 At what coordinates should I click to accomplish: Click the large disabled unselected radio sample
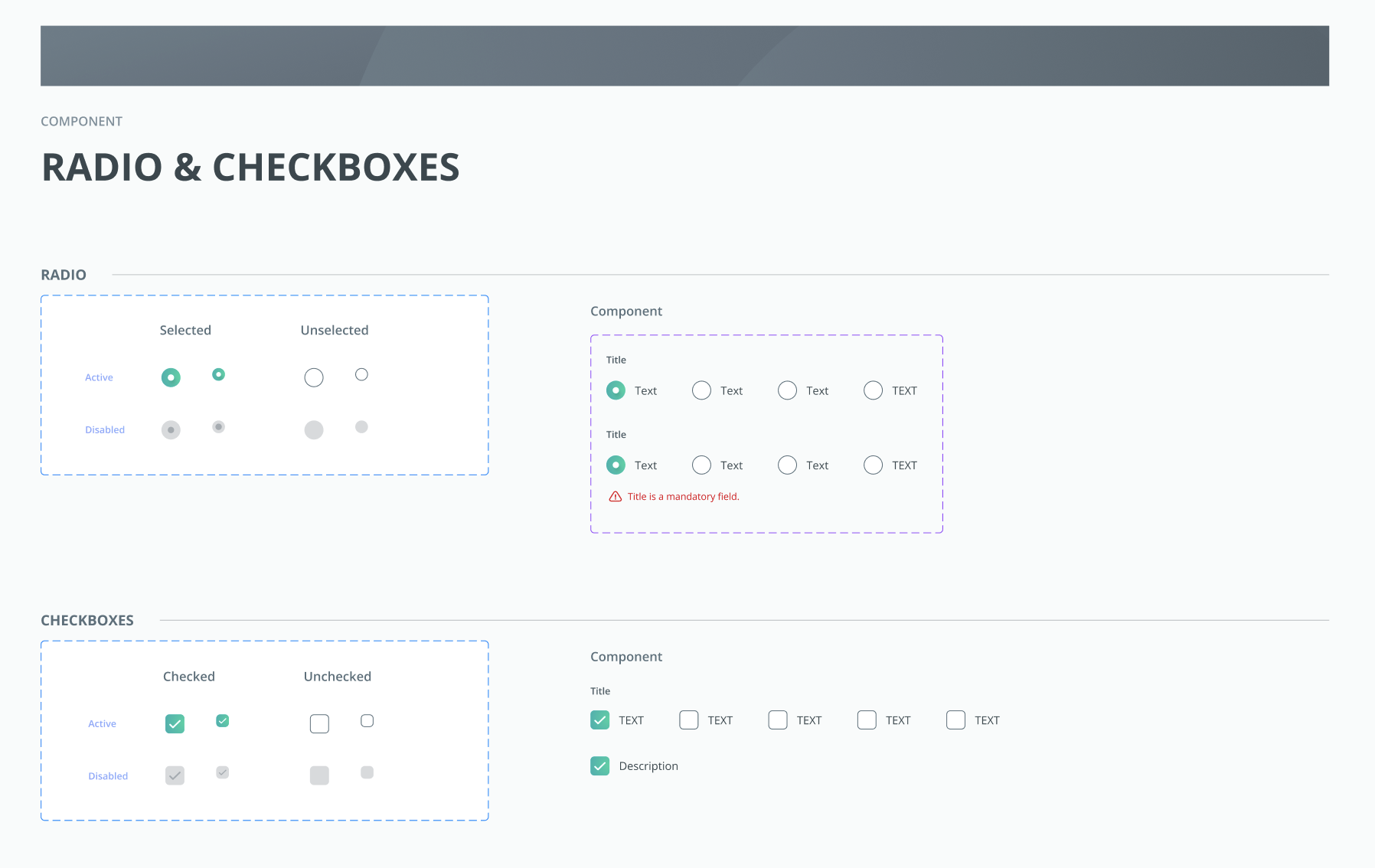pos(314,430)
